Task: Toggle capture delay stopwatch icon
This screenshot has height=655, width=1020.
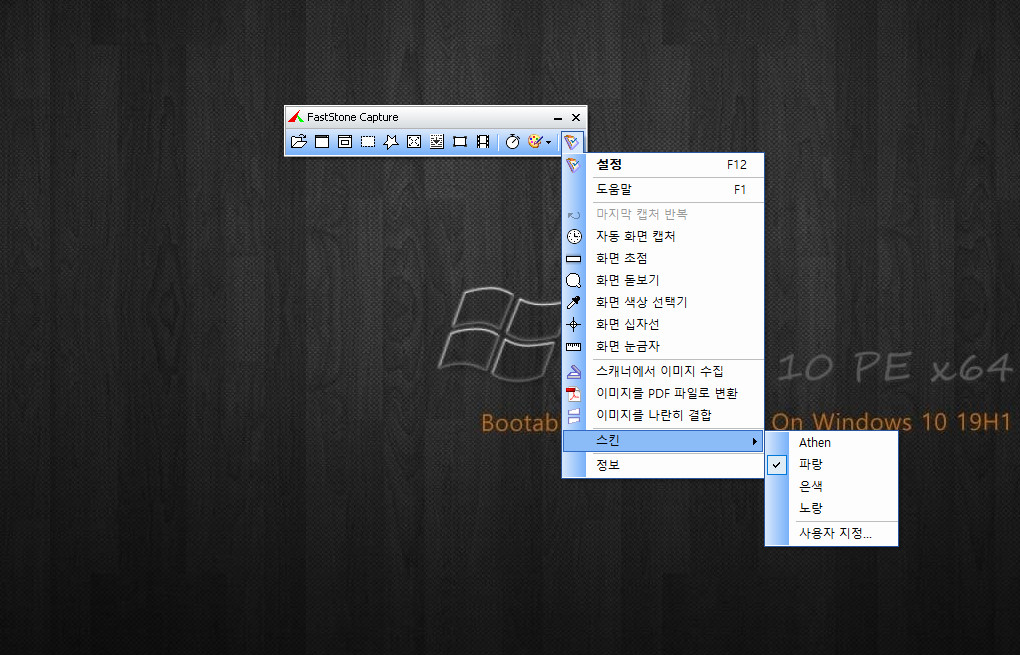Action: click(513, 142)
